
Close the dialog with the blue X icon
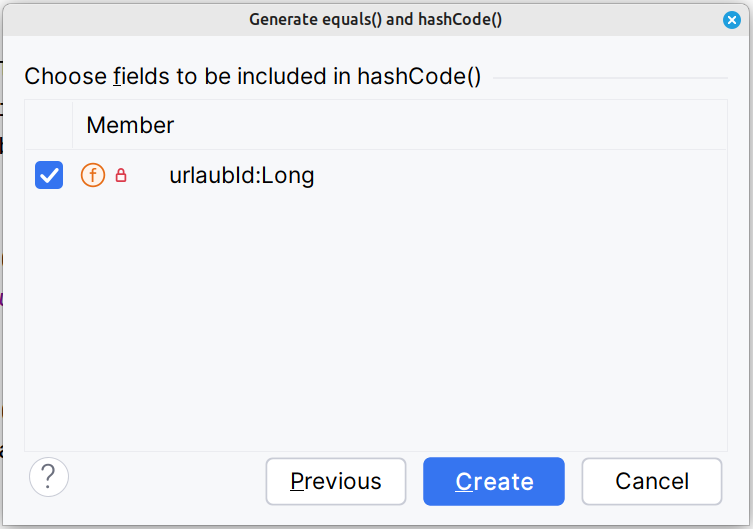[x=732, y=19]
